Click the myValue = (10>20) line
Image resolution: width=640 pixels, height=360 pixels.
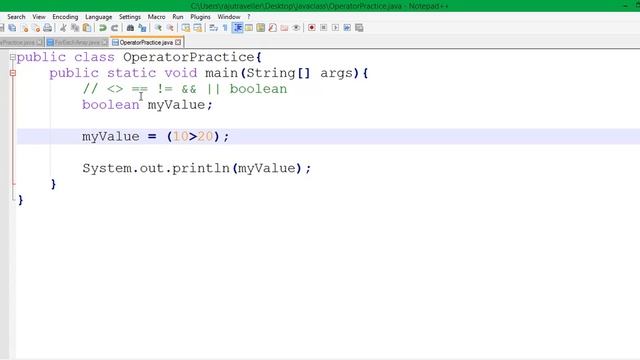(156, 137)
